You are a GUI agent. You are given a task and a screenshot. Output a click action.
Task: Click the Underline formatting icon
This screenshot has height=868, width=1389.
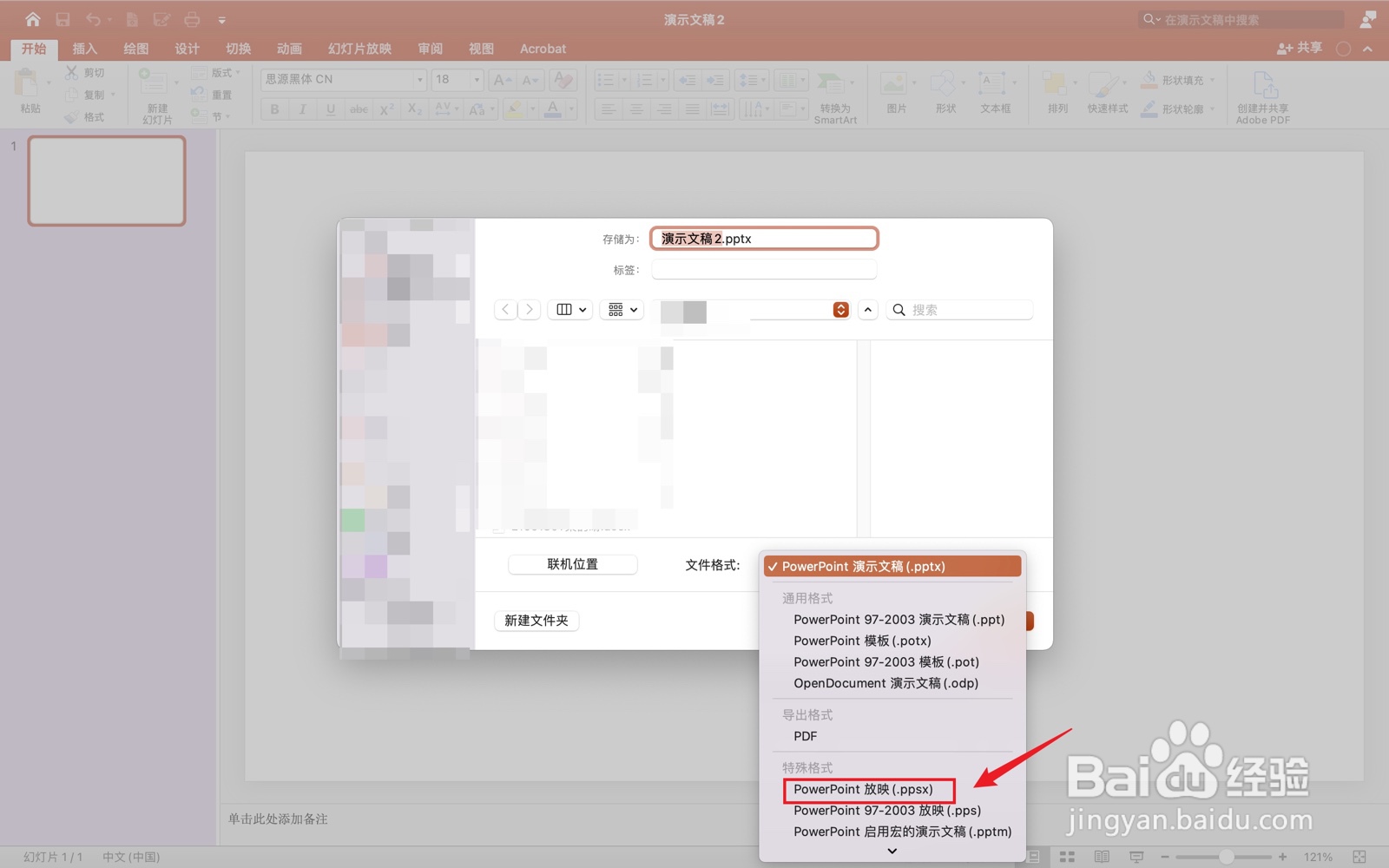click(330, 109)
